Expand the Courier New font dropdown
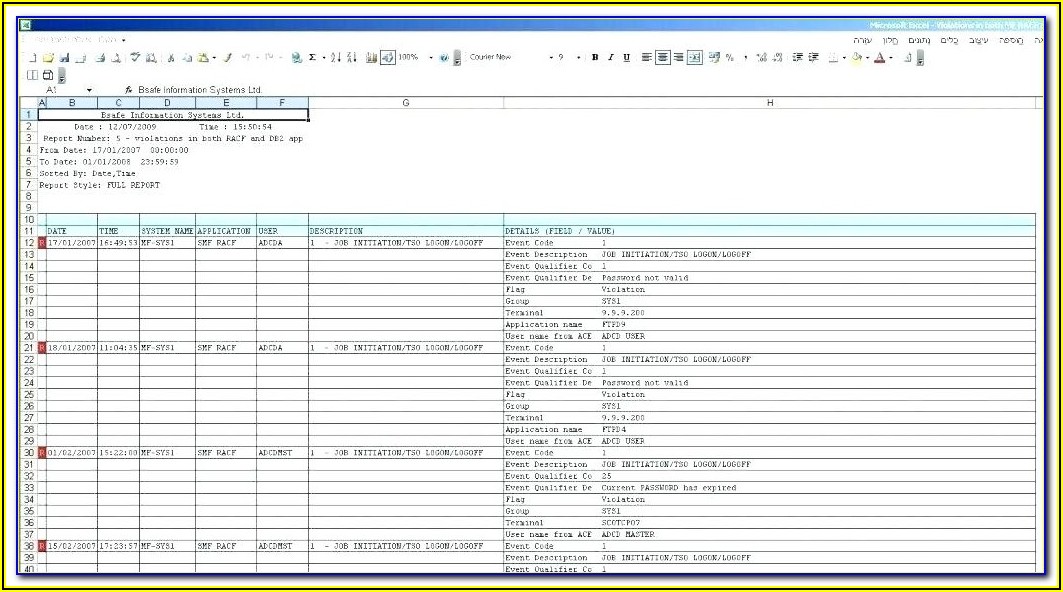 point(551,58)
